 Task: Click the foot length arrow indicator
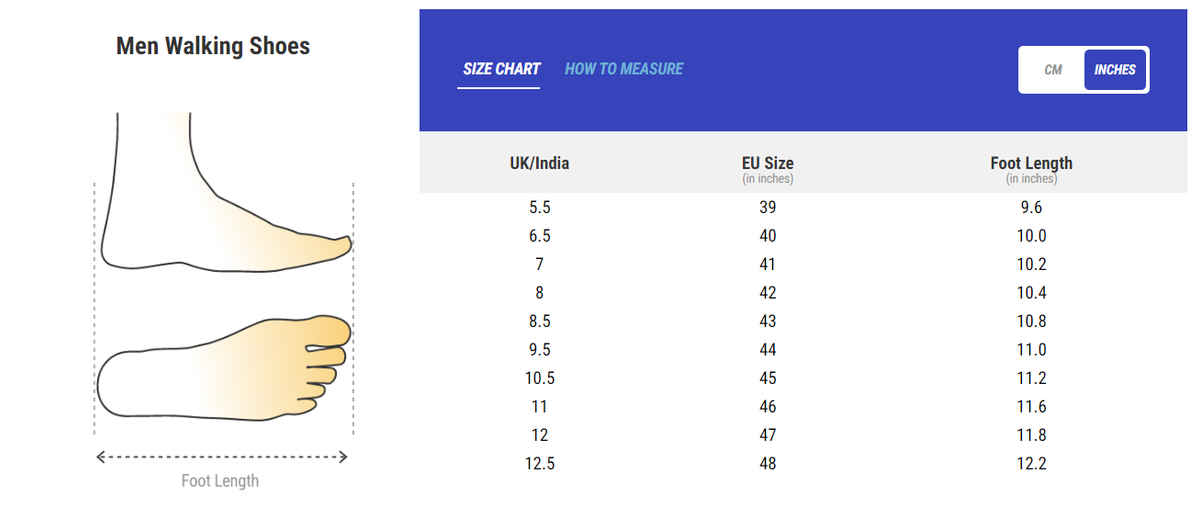(x=222, y=457)
